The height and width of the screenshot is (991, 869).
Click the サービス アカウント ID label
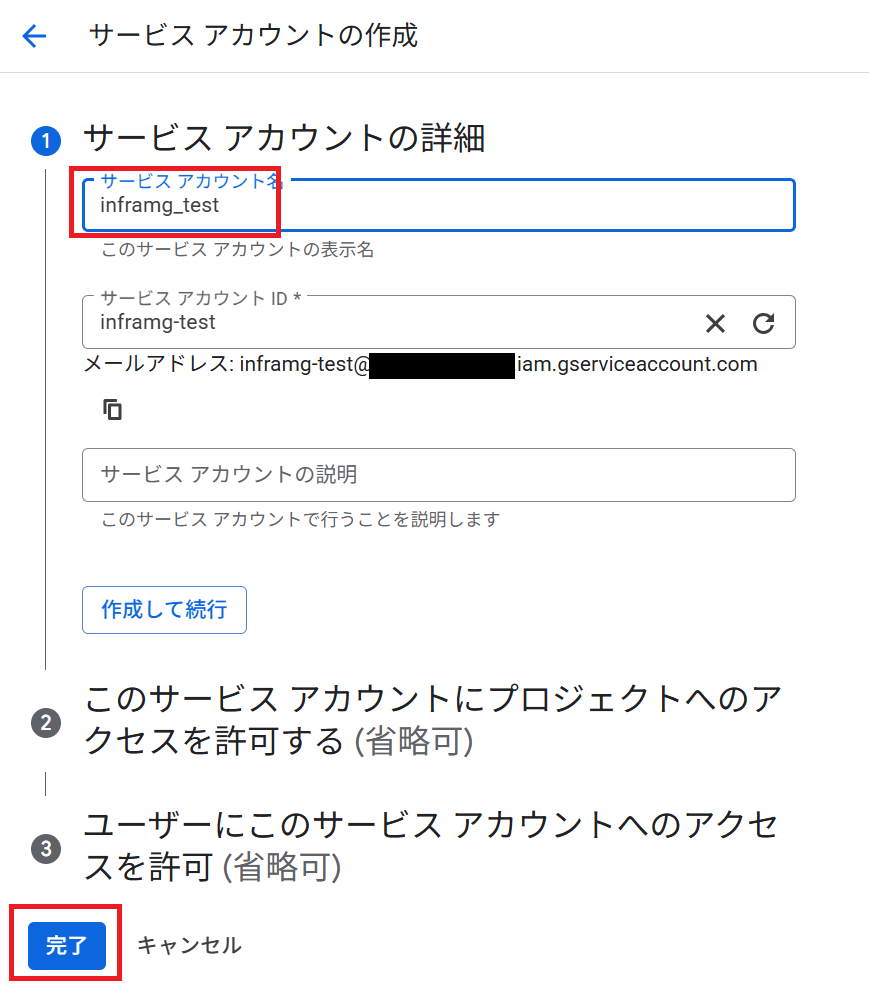(x=200, y=298)
